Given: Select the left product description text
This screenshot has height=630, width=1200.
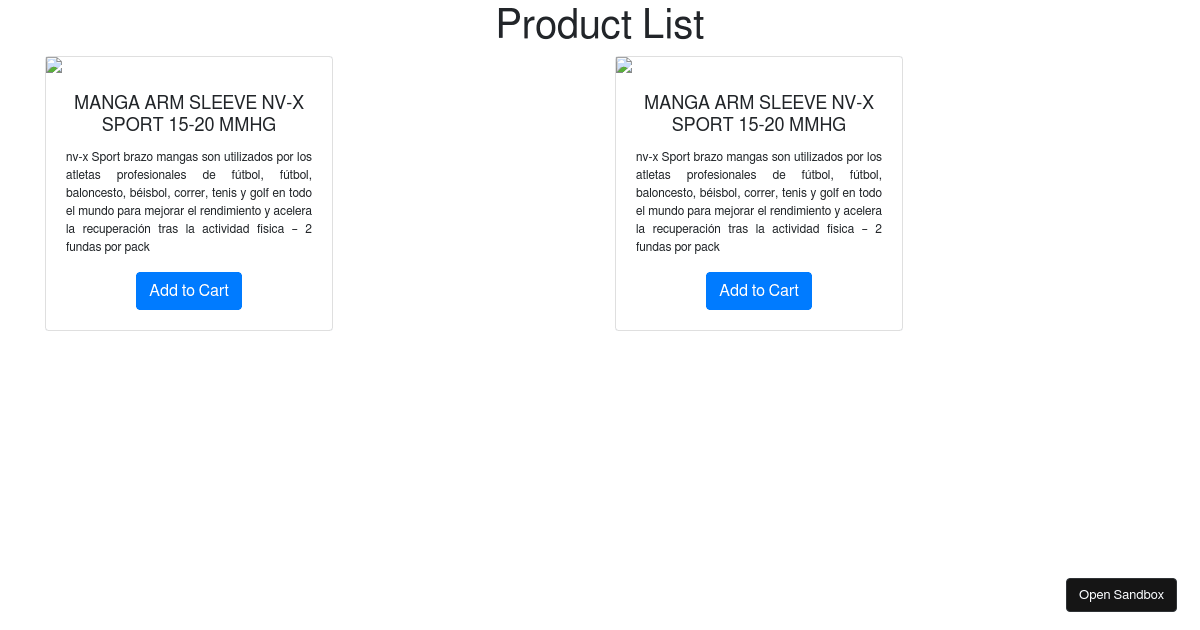Looking at the screenshot, I should [x=189, y=200].
